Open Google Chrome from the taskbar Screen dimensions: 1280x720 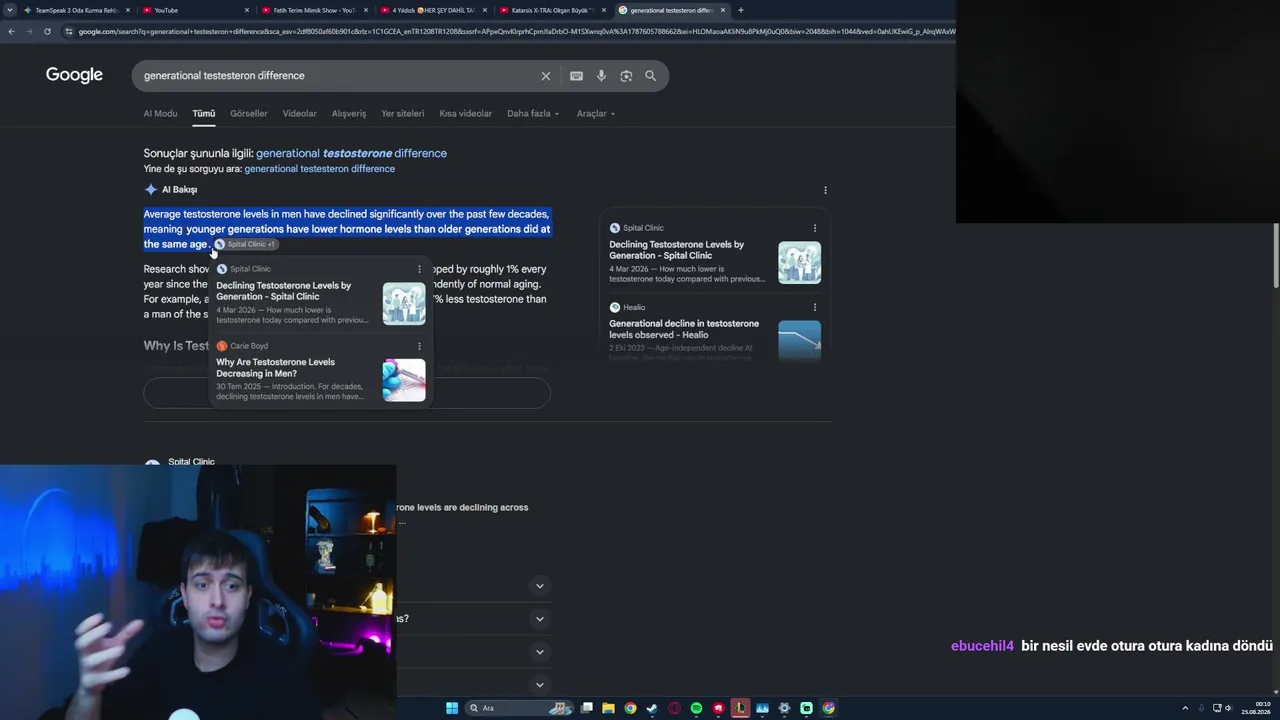point(630,708)
